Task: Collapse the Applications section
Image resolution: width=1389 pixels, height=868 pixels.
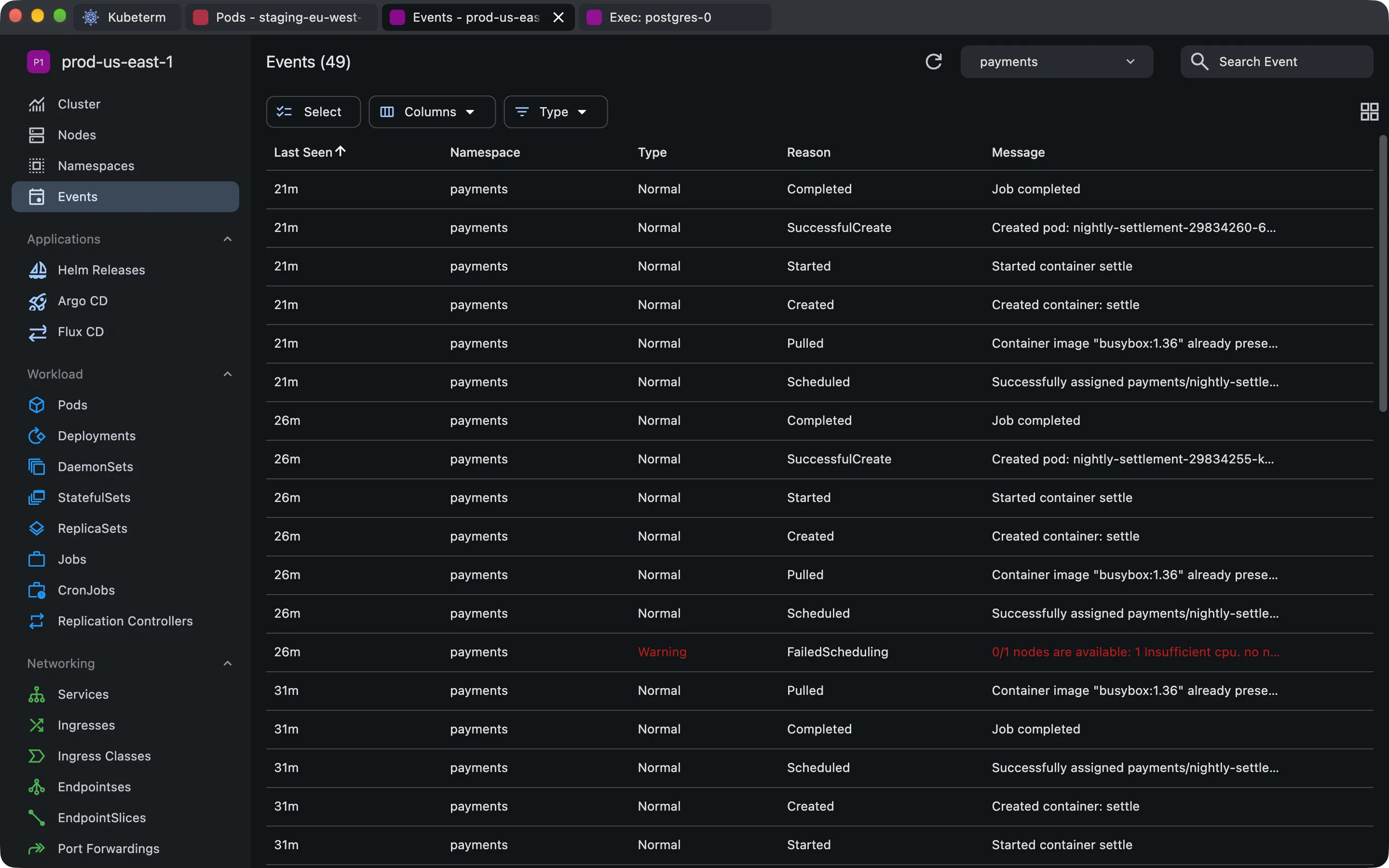Action: click(x=227, y=239)
